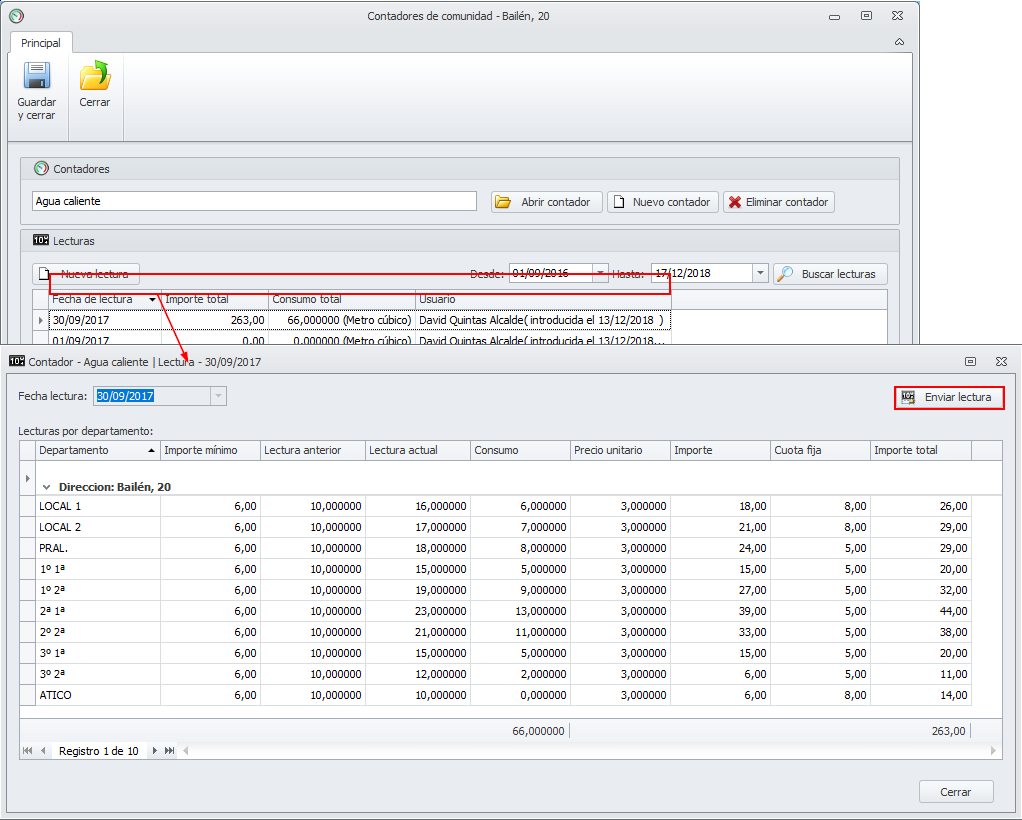Open the selected counter with Abrir contador
Screen dimensions: 1022x820
coord(546,202)
